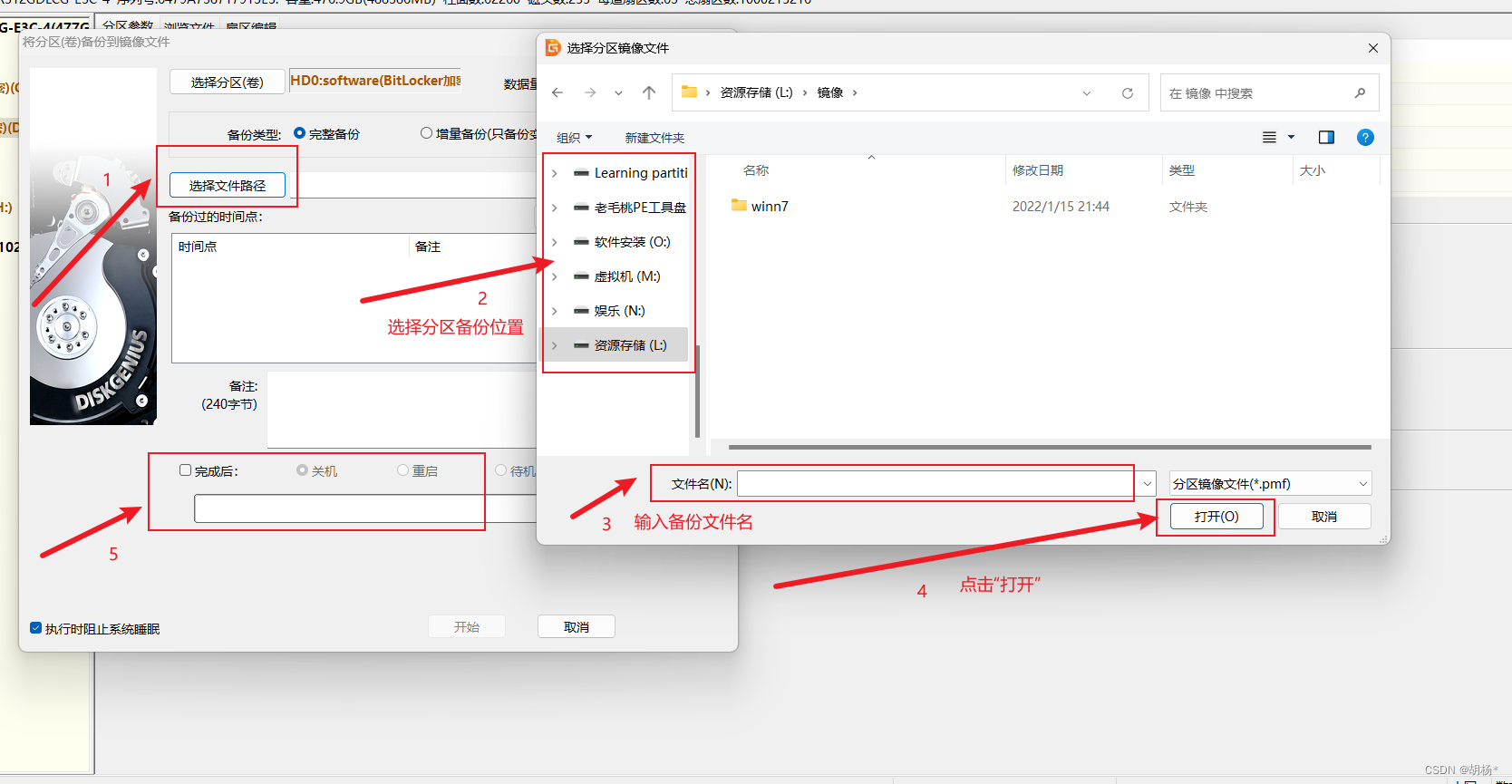
Task: Toggle 执行时阻止系统睡眠 checkbox
Action: [x=35, y=628]
